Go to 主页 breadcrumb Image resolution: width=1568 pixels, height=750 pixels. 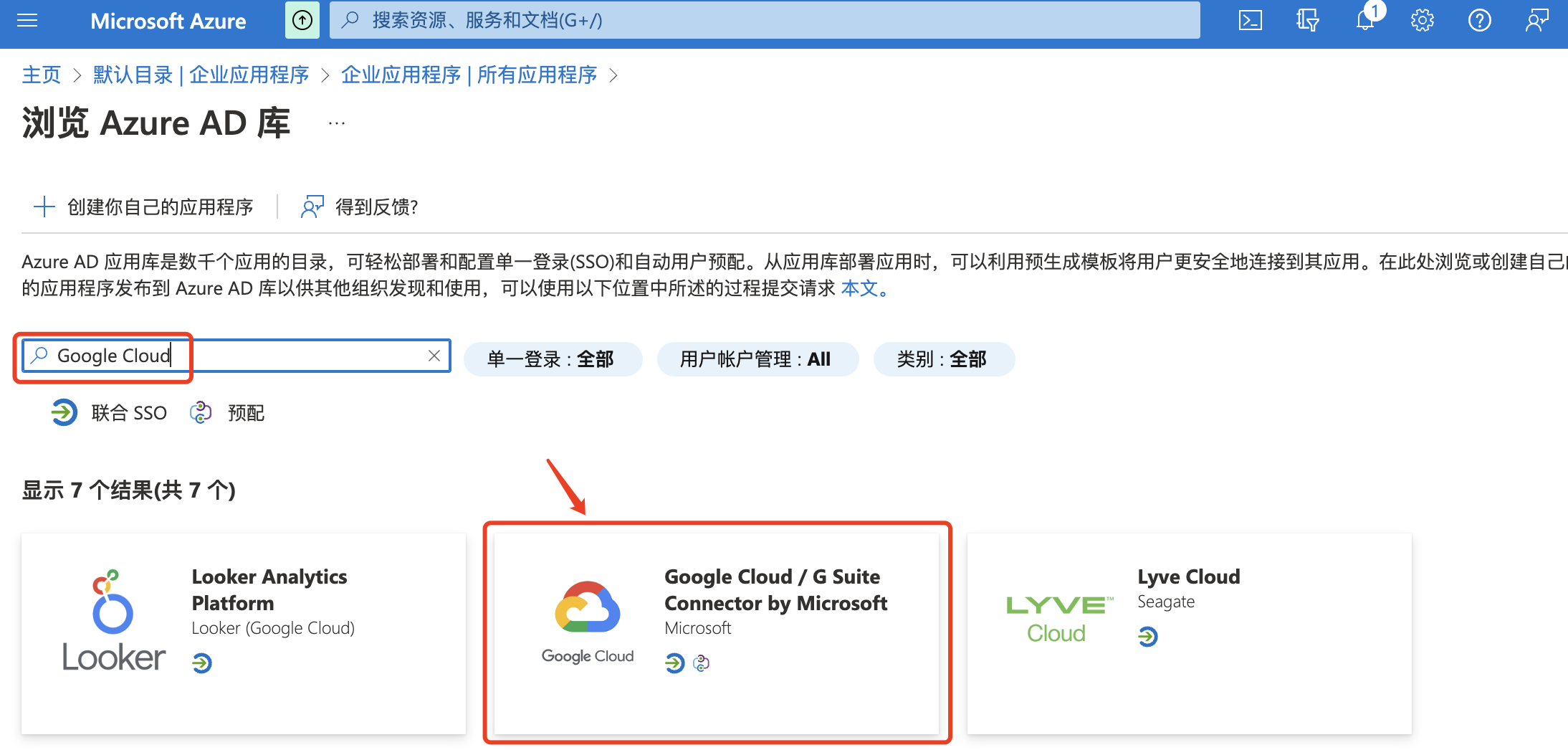click(x=42, y=75)
